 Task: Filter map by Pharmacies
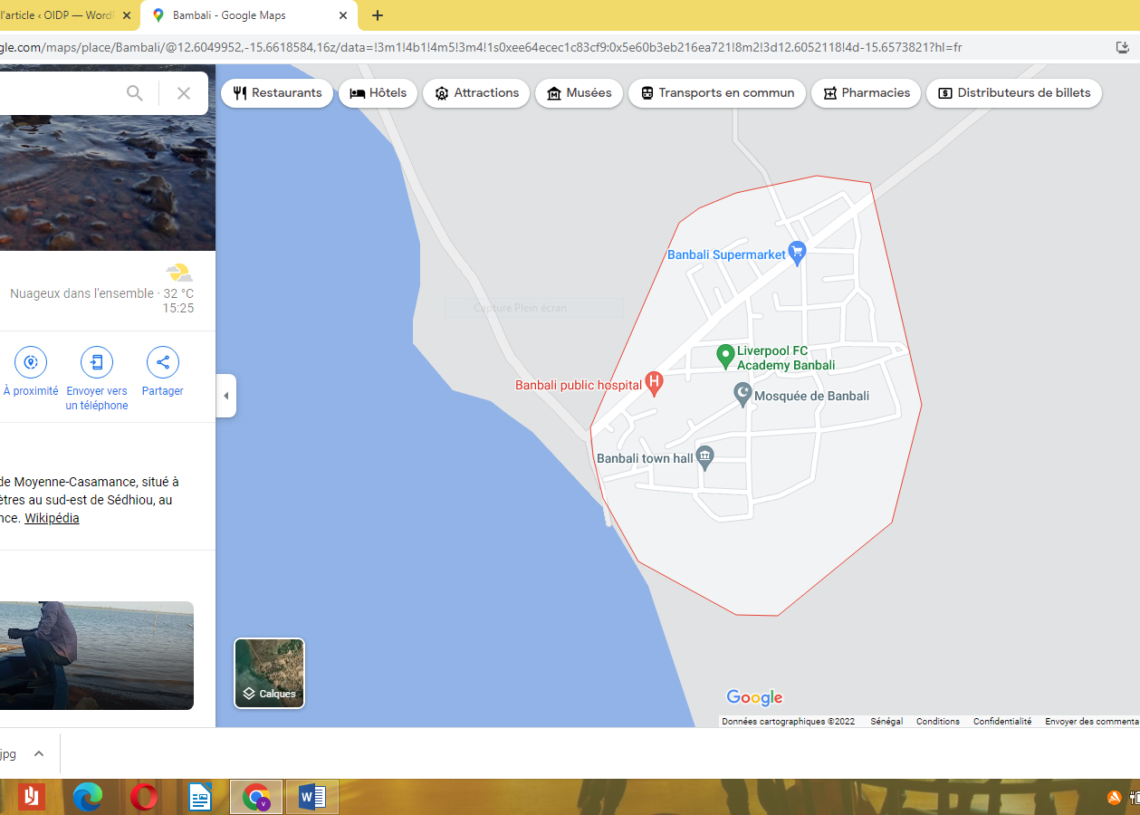click(x=866, y=93)
